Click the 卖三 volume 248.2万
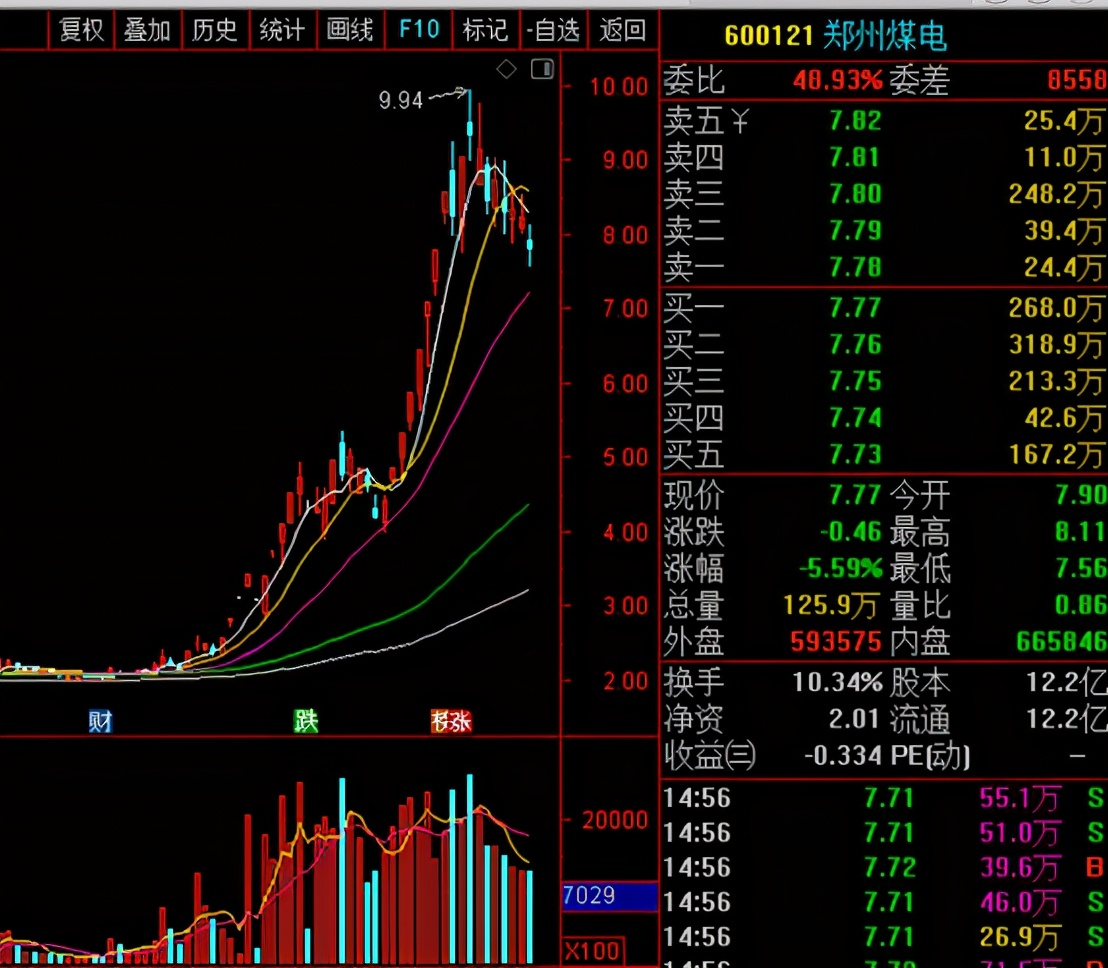Image resolution: width=1108 pixels, height=968 pixels. [1056, 194]
